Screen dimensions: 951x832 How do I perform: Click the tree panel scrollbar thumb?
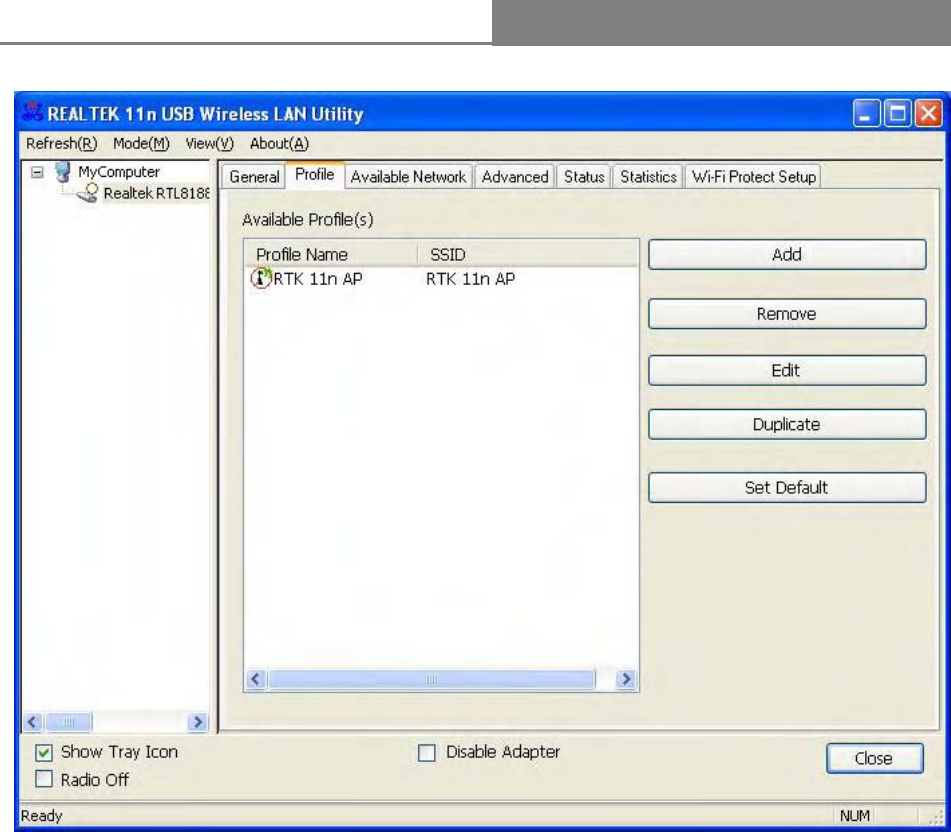pyautogui.click(x=69, y=722)
